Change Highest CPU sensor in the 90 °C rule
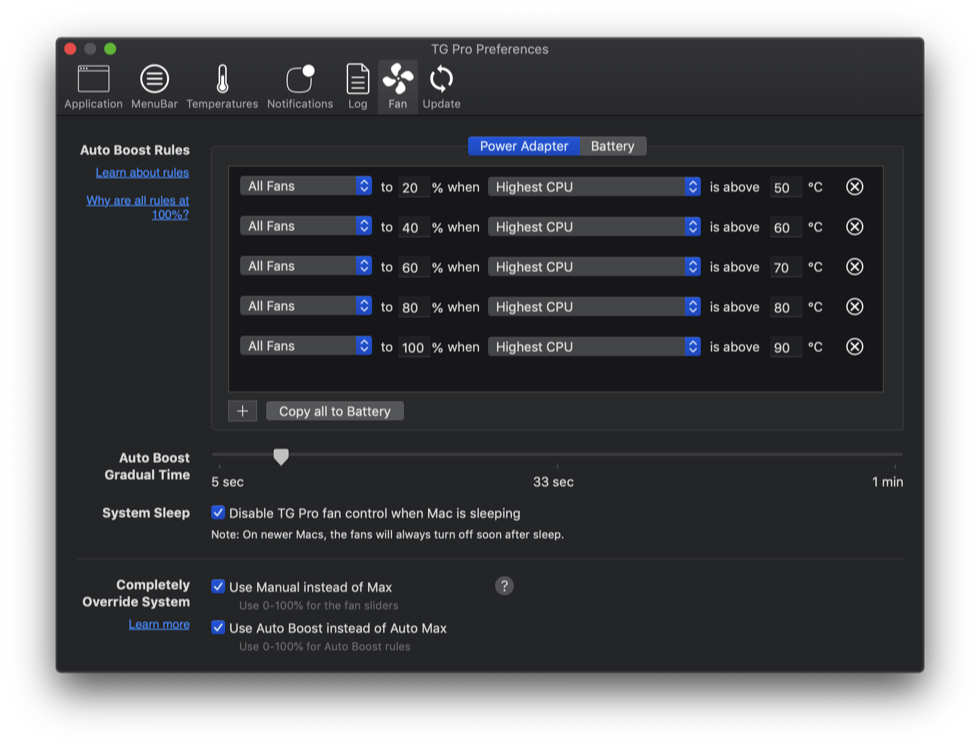This screenshot has width=980, height=746. 594,347
